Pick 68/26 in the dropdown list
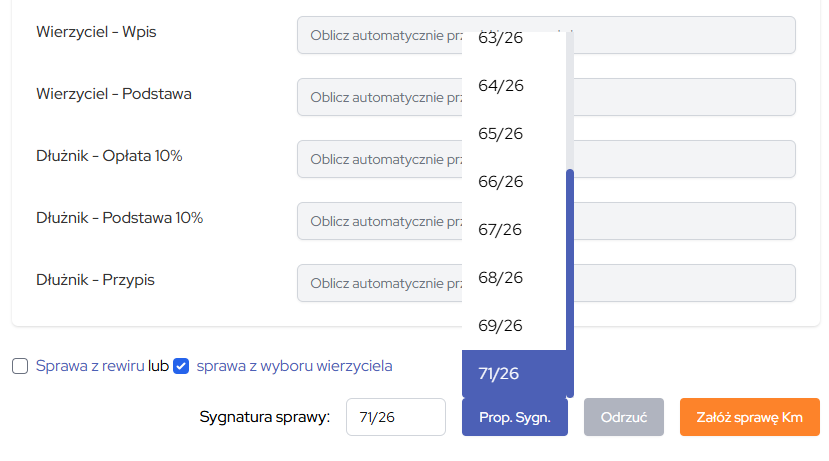The image size is (829, 461). 514,278
